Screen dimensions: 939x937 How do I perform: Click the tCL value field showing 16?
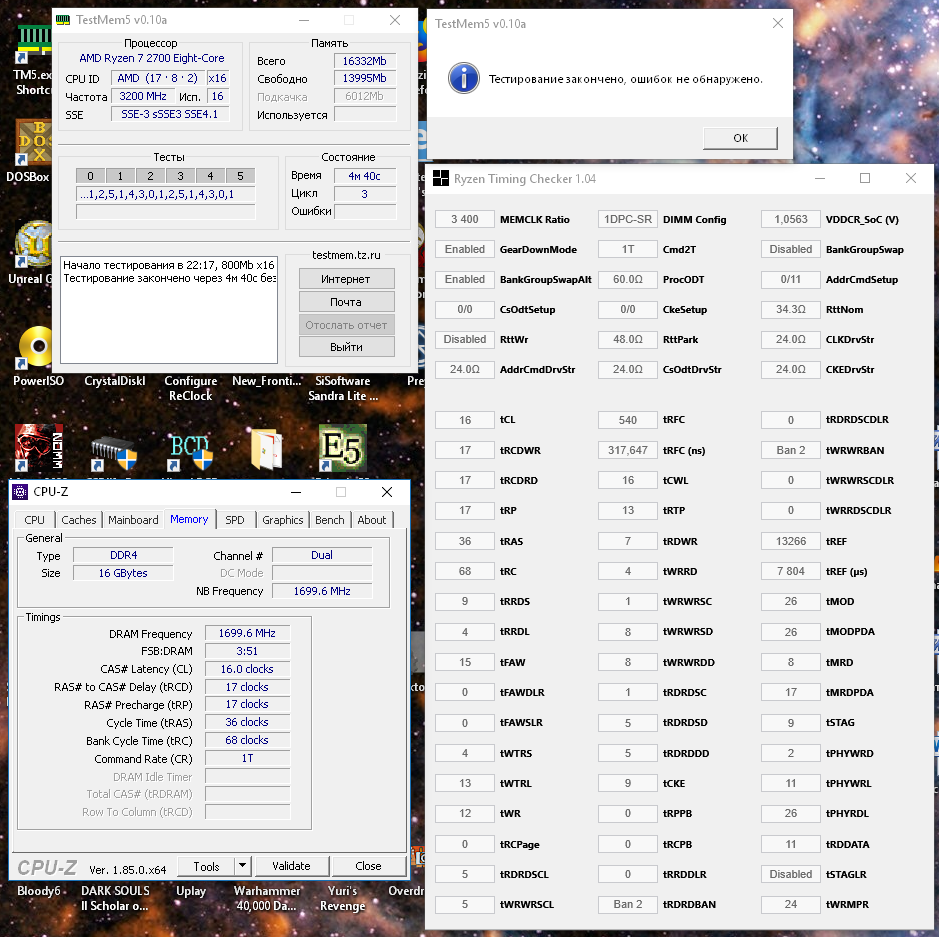coord(465,420)
